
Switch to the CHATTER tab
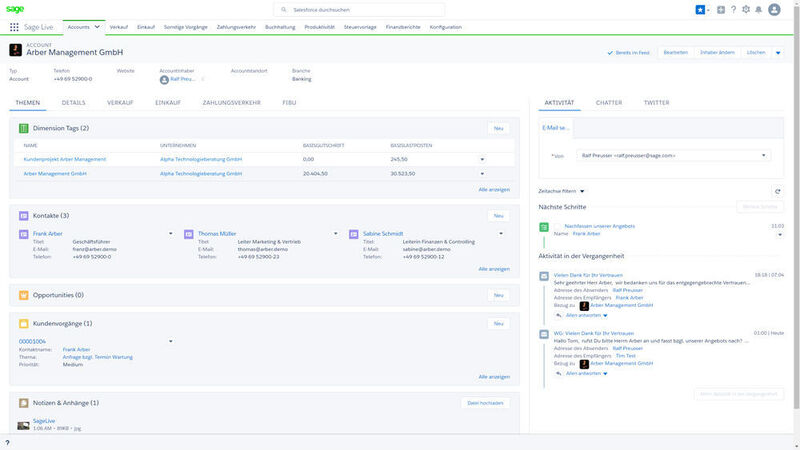point(609,103)
